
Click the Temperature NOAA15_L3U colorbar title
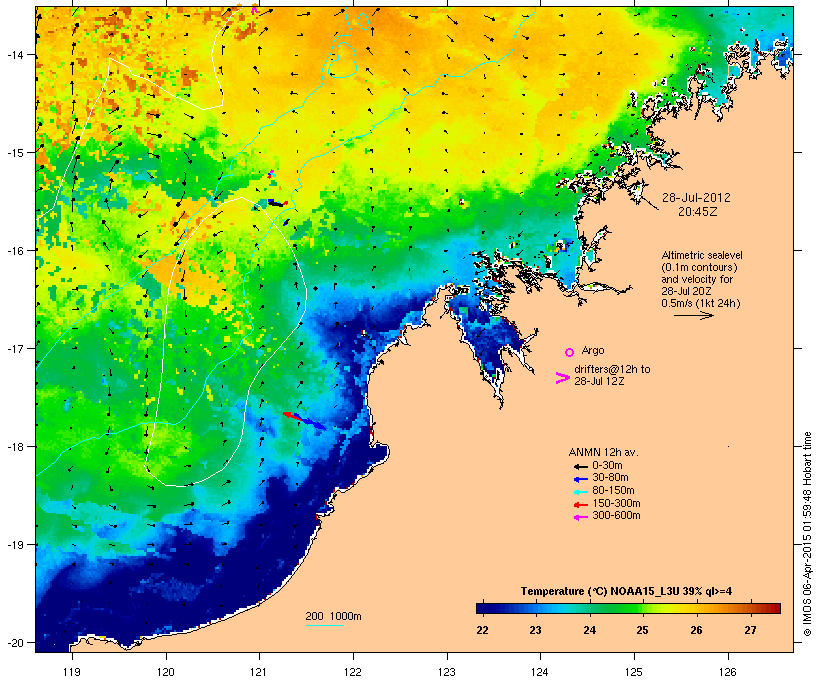(x=626, y=591)
